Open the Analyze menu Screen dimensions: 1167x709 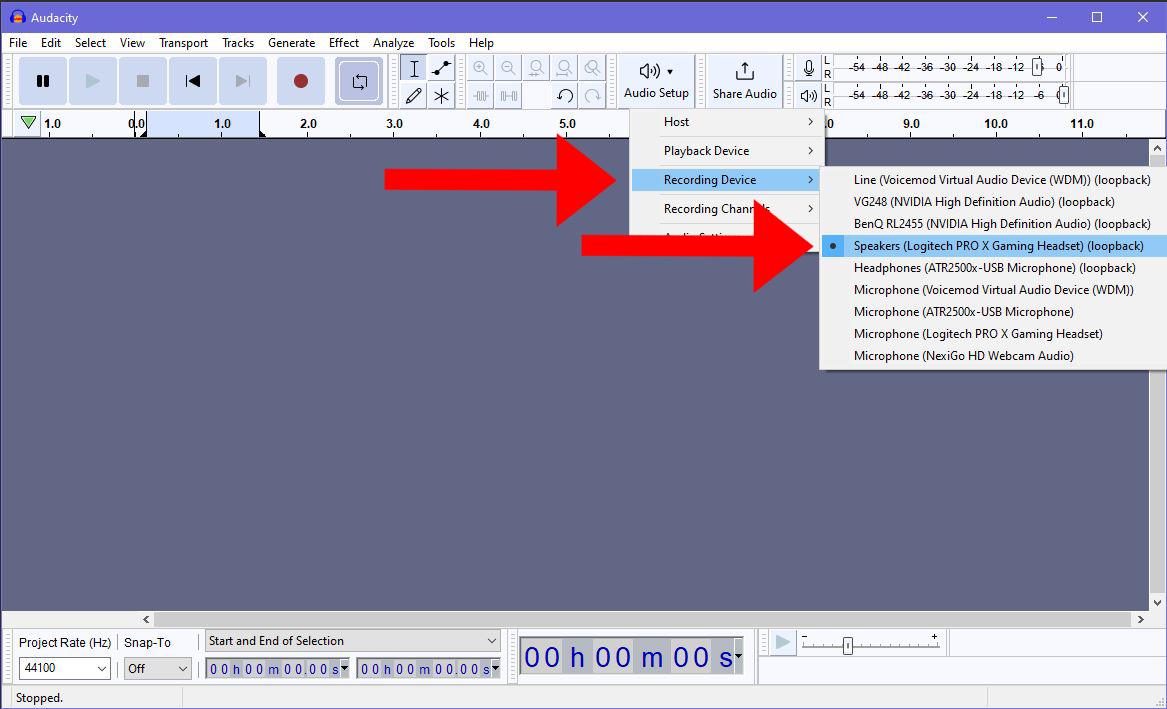point(393,42)
